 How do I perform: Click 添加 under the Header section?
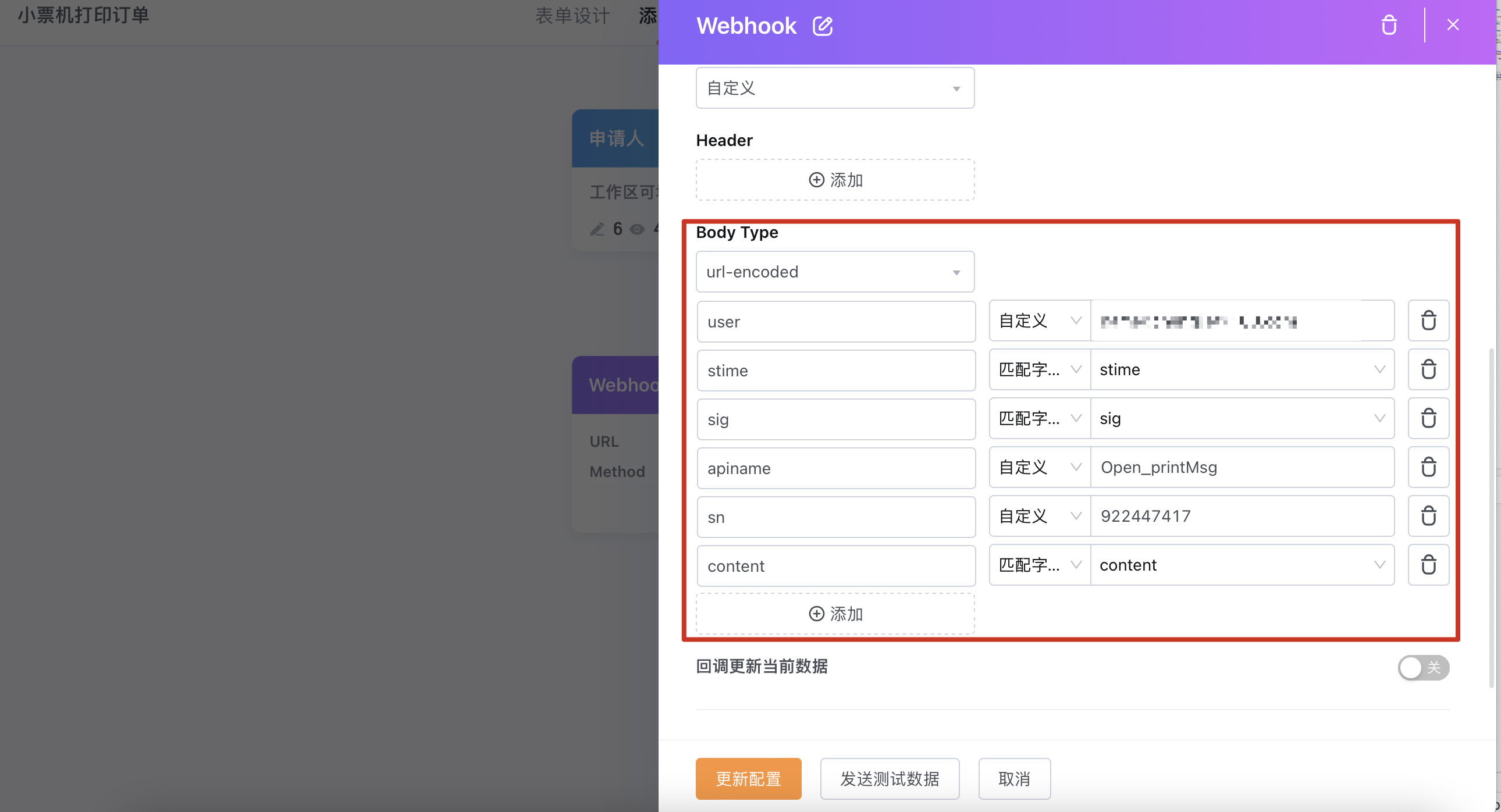coord(835,180)
